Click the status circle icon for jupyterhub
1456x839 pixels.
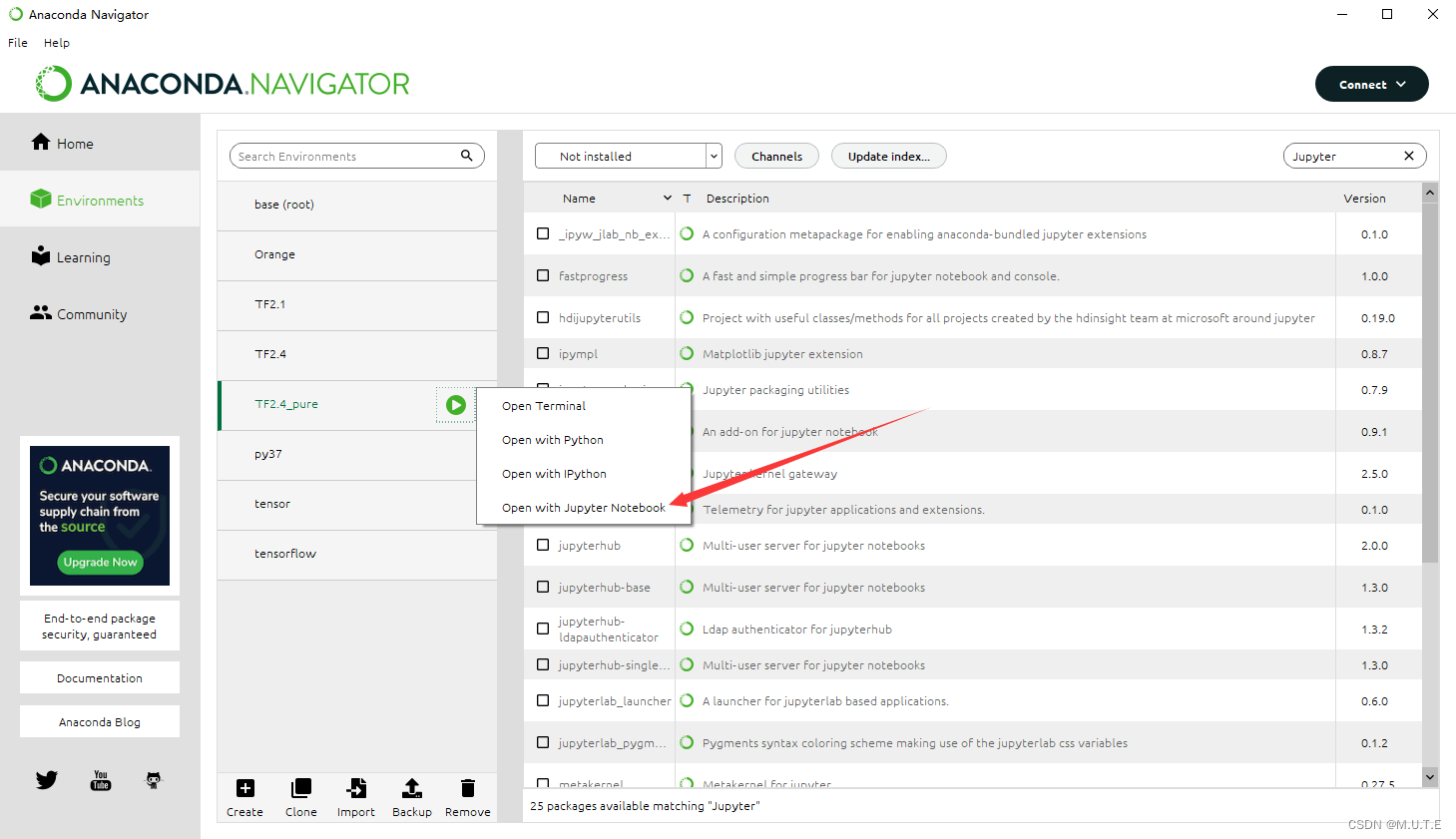tap(687, 545)
